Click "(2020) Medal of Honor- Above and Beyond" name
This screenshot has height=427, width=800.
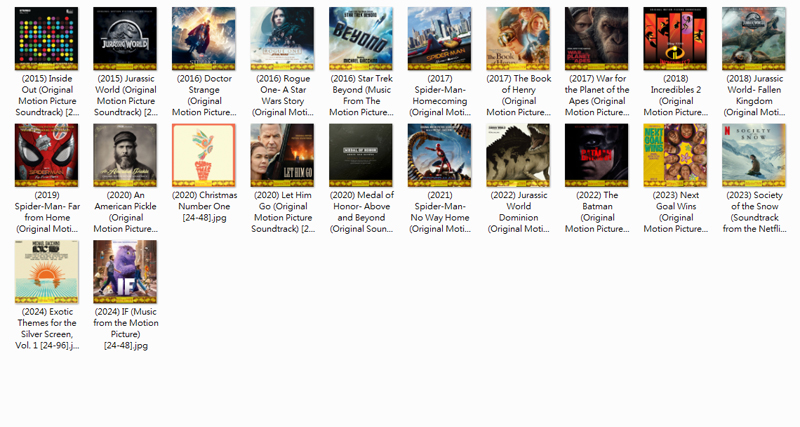361,212
